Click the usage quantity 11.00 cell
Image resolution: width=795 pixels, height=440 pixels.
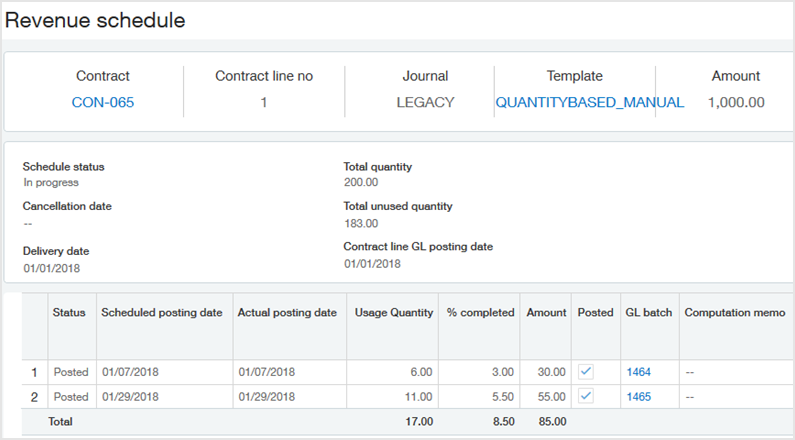(417, 397)
